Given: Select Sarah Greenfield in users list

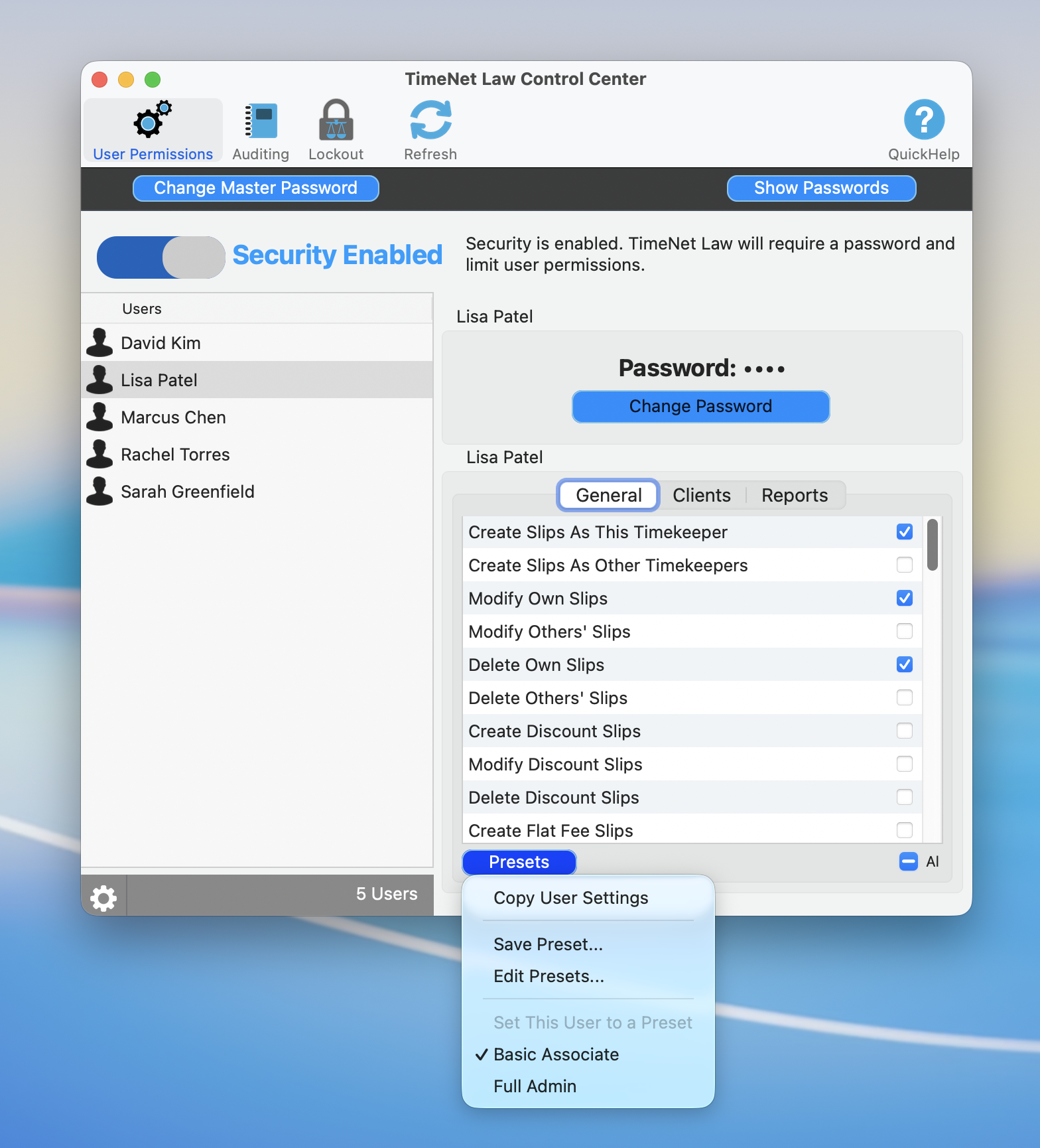Looking at the screenshot, I should pos(257,491).
